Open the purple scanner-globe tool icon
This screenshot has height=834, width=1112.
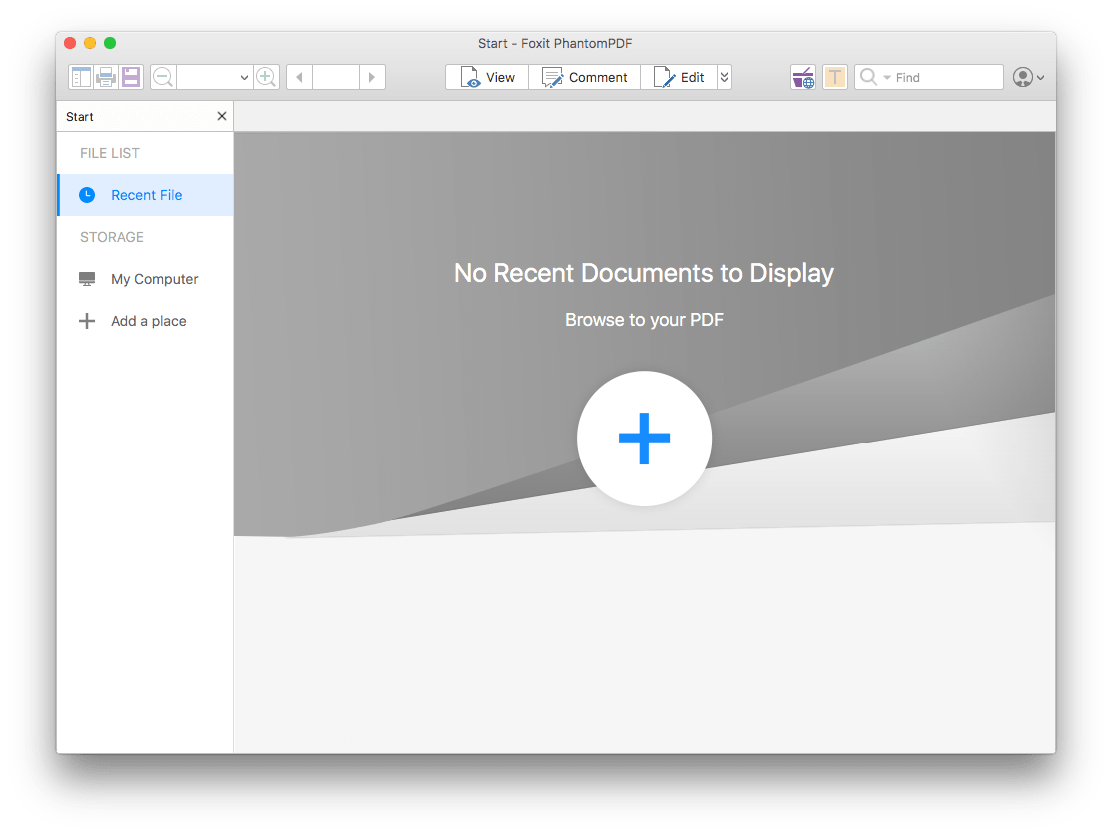(x=803, y=77)
